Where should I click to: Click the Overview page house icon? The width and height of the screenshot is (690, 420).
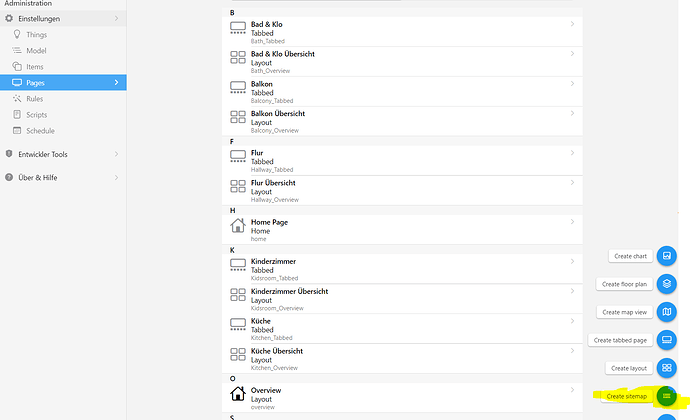click(238, 395)
